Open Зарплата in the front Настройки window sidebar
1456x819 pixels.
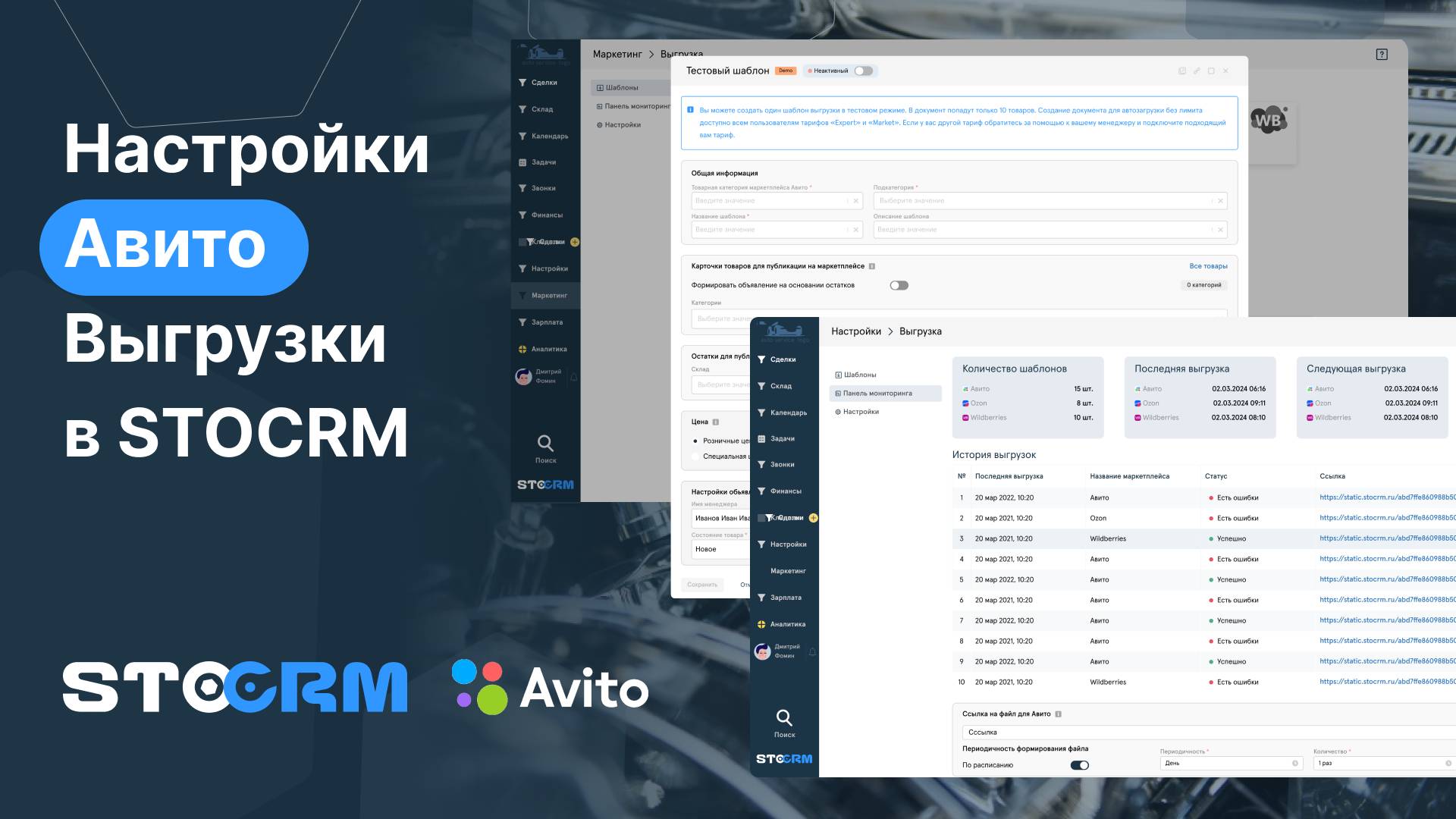[x=779, y=598]
